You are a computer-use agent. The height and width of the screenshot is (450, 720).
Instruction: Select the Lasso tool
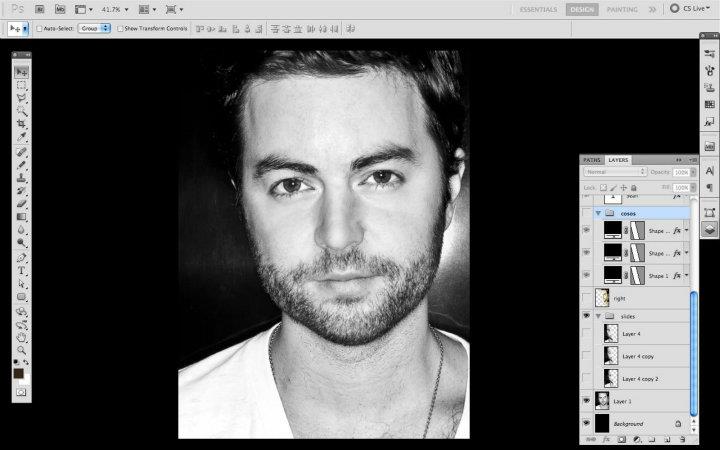tap(21, 98)
